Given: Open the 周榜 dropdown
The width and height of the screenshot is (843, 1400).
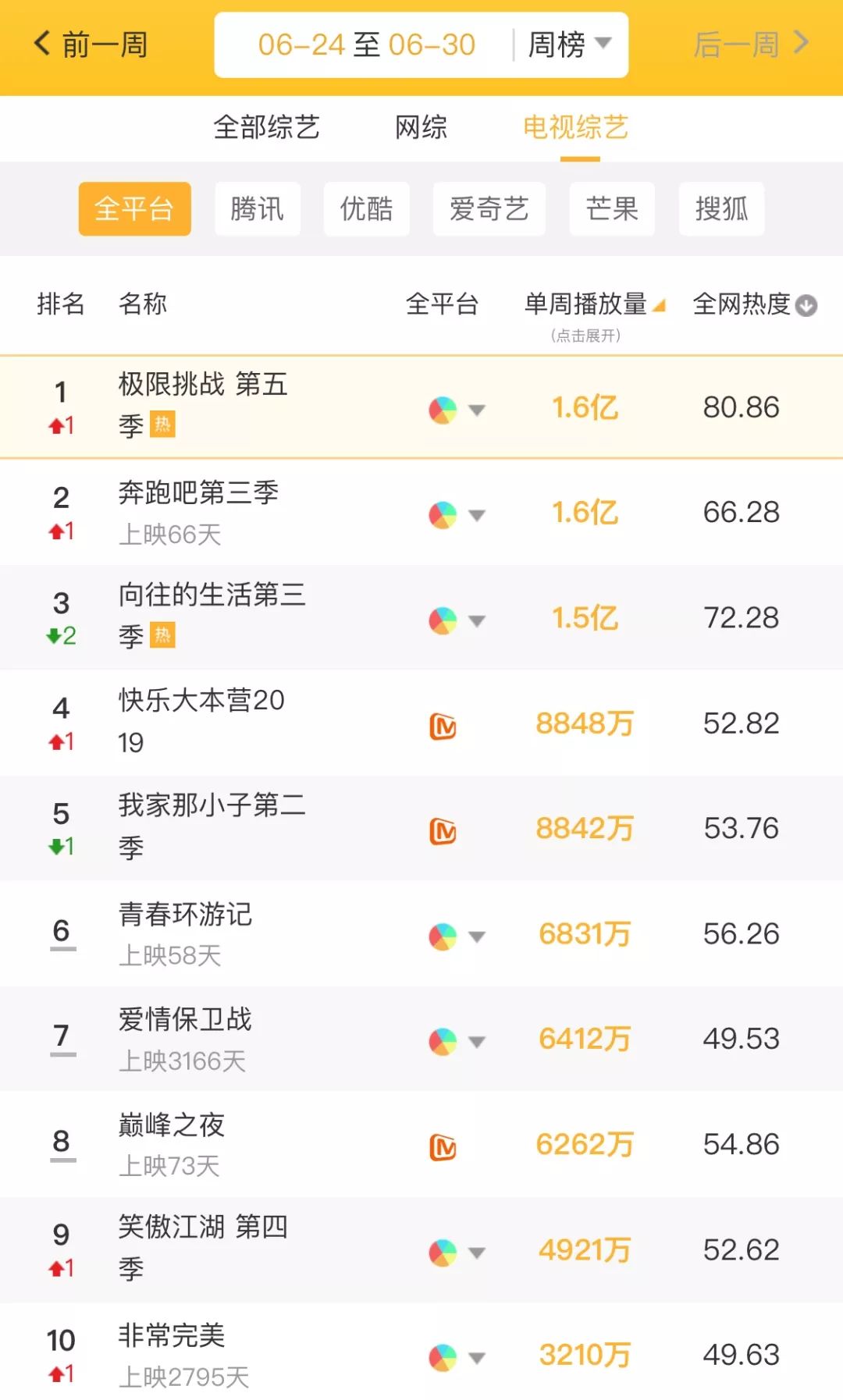Looking at the screenshot, I should pos(570,44).
